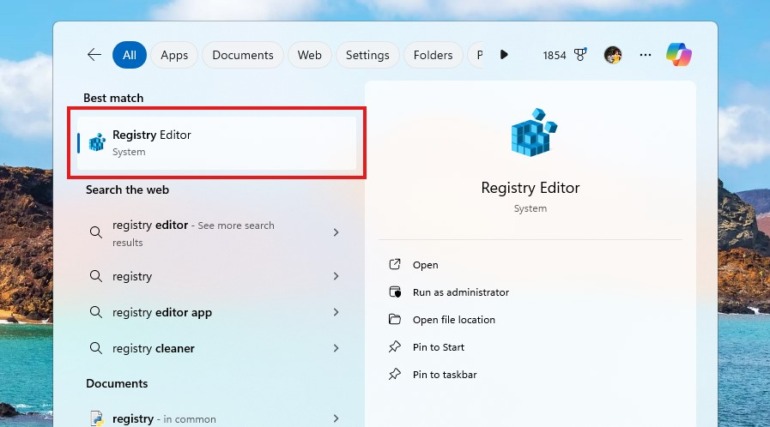Expand the registry document chevron
The image size is (770, 427).
point(336,419)
